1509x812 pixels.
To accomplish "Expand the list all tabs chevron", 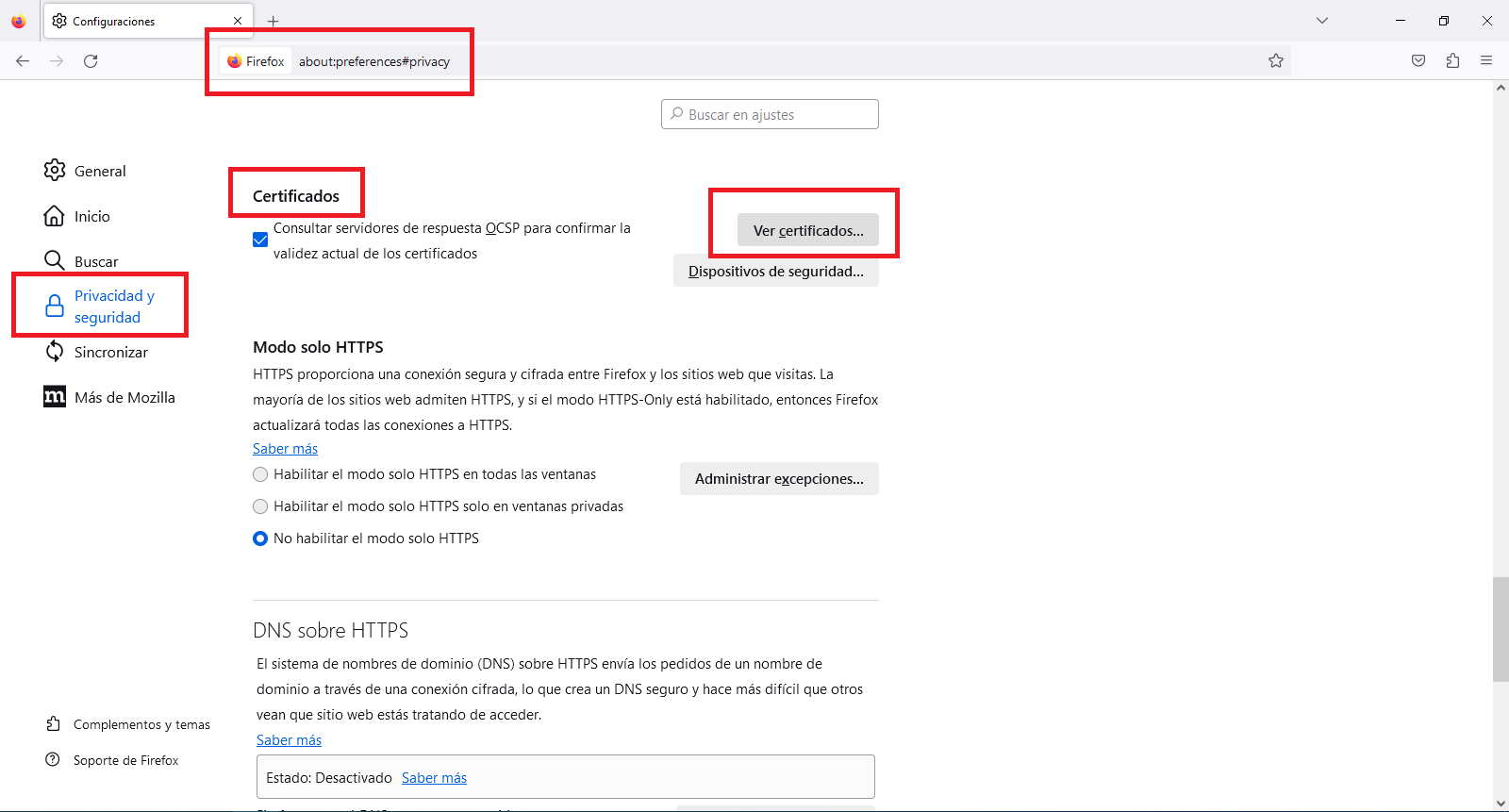I will 1322,21.
